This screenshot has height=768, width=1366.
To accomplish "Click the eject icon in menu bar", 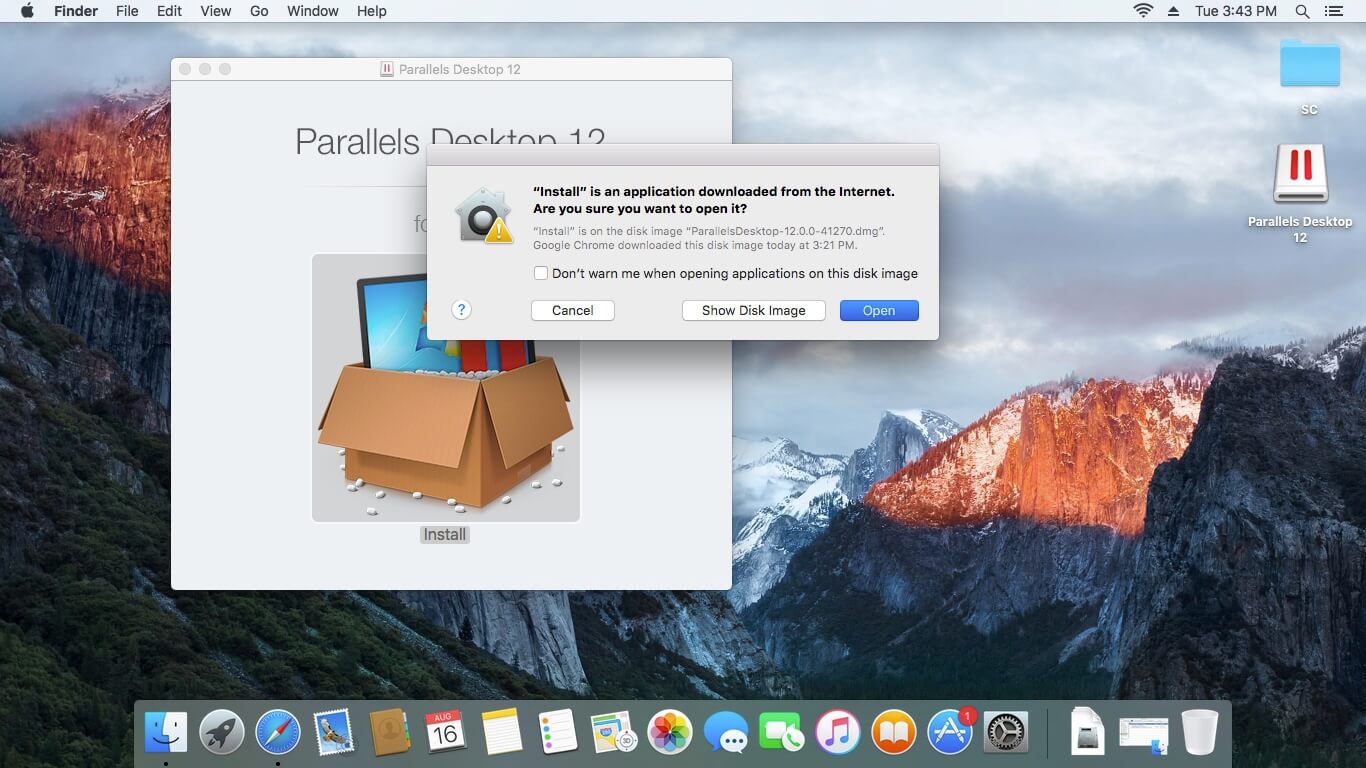I will 1174,11.
